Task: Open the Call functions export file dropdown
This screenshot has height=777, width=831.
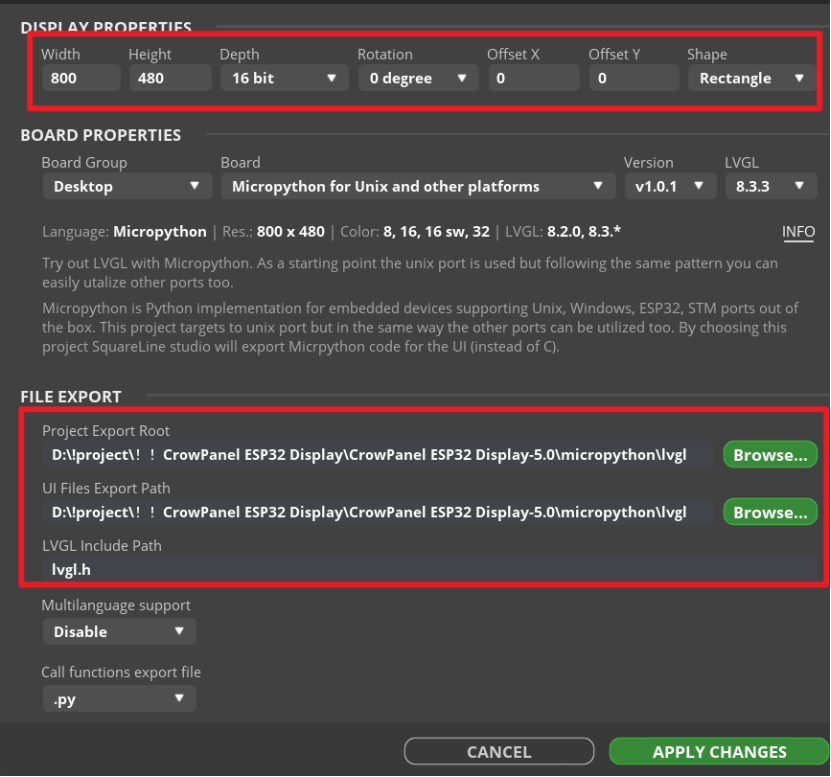Action: [x=119, y=699]
